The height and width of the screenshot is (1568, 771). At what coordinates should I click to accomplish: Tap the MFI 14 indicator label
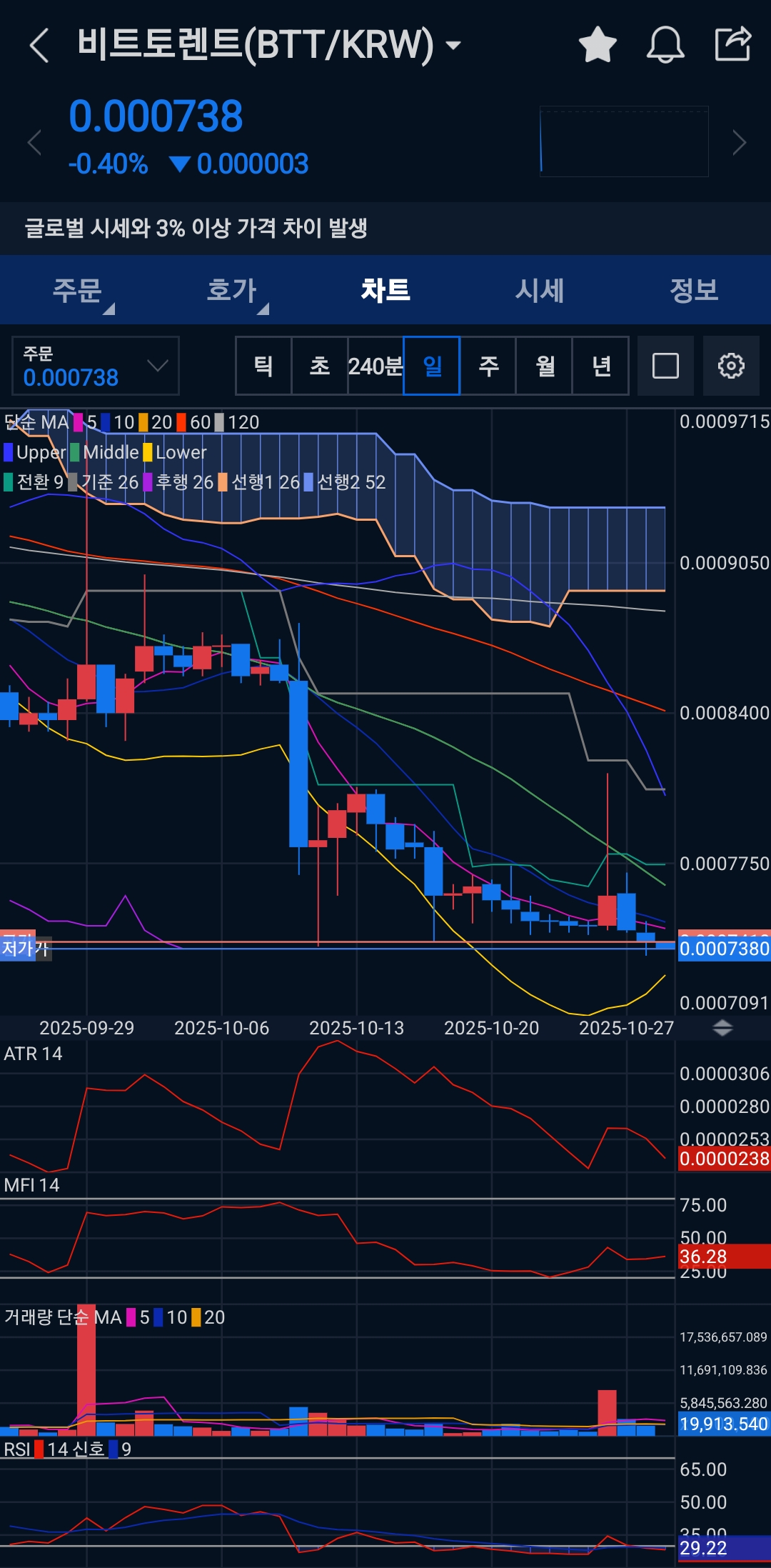[31, 1185]
